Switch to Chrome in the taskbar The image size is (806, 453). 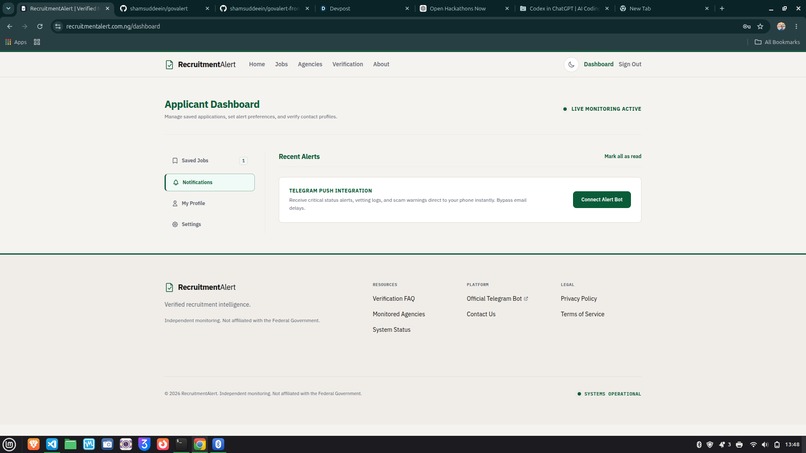(x=200, y=444)
